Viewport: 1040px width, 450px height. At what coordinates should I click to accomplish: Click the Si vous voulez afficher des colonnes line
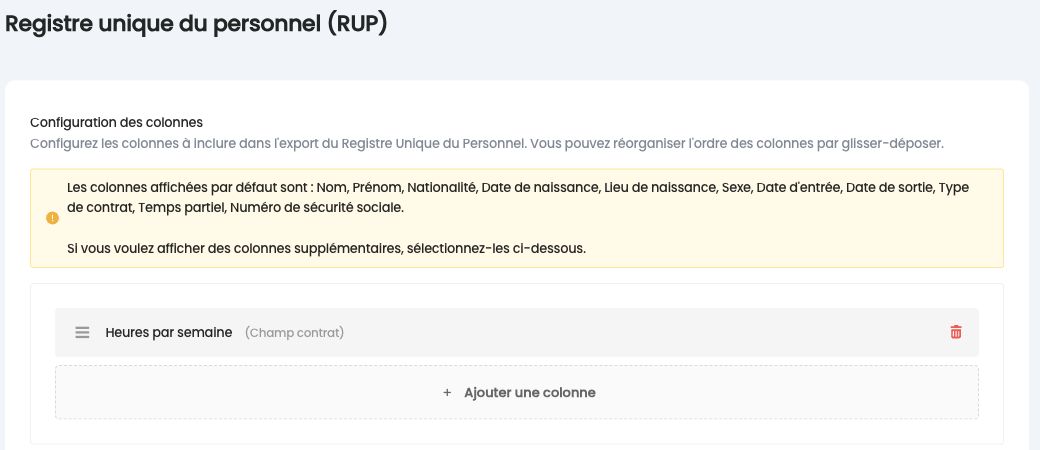coord(326,249)
